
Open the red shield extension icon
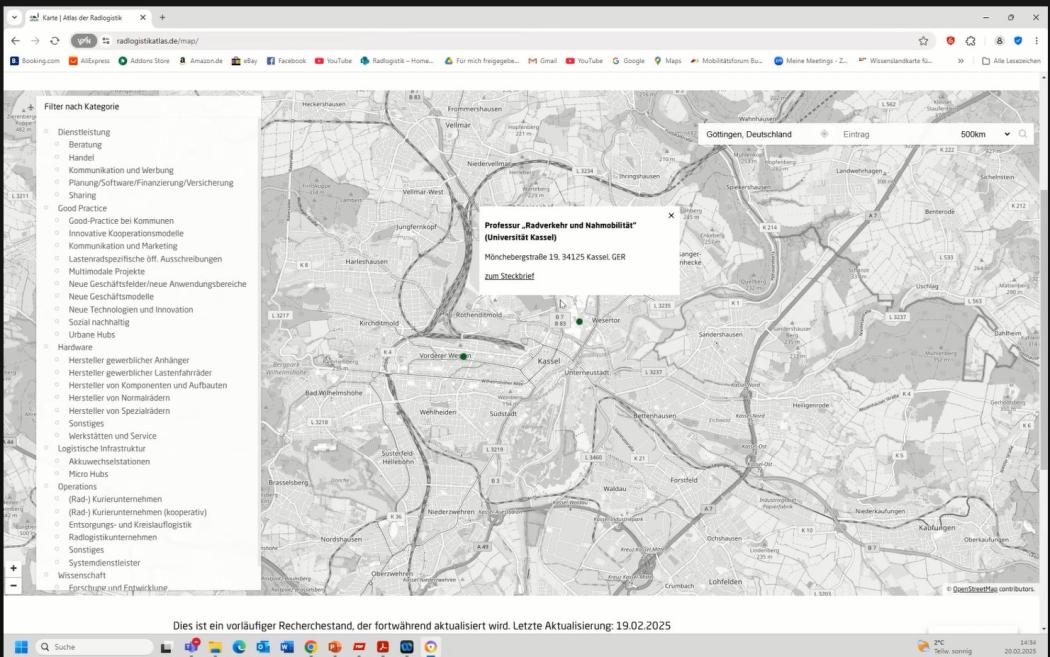coord(950,41)
